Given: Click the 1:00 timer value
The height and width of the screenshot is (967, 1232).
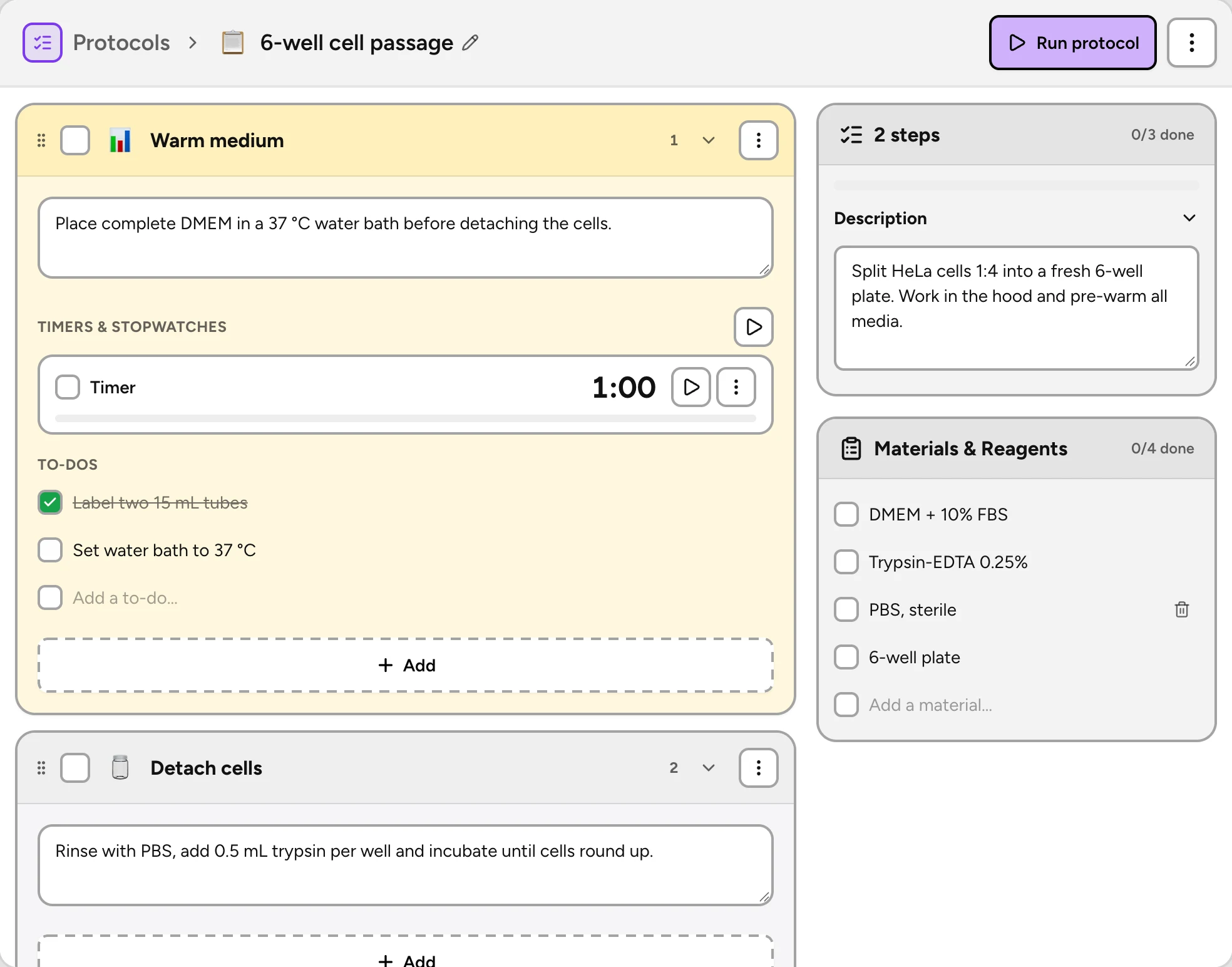Looking at the screenshot, I should tap(624, 387).
